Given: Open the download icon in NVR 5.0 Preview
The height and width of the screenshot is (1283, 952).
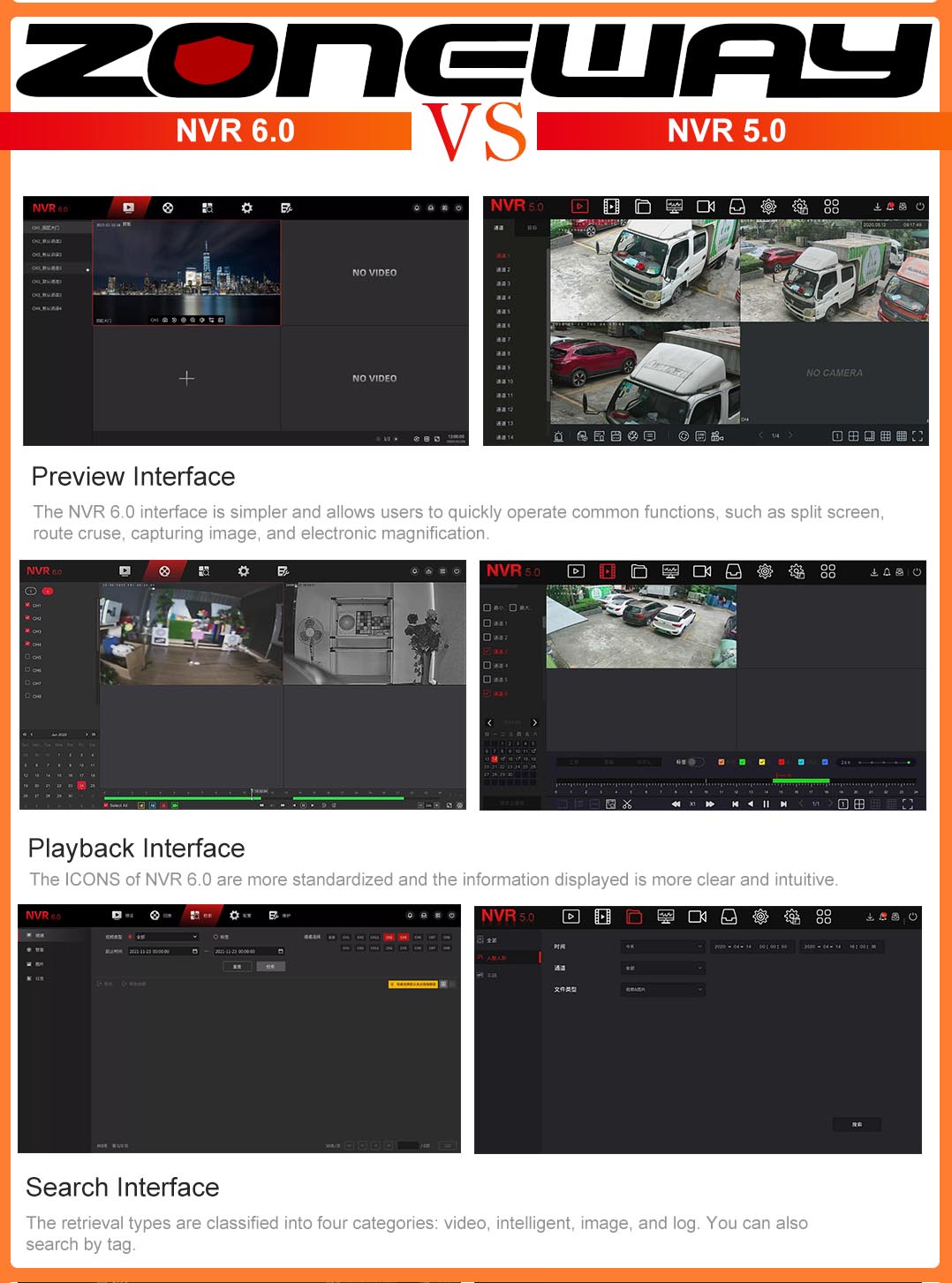Looking at the screenshot, I should pos(877,207).
